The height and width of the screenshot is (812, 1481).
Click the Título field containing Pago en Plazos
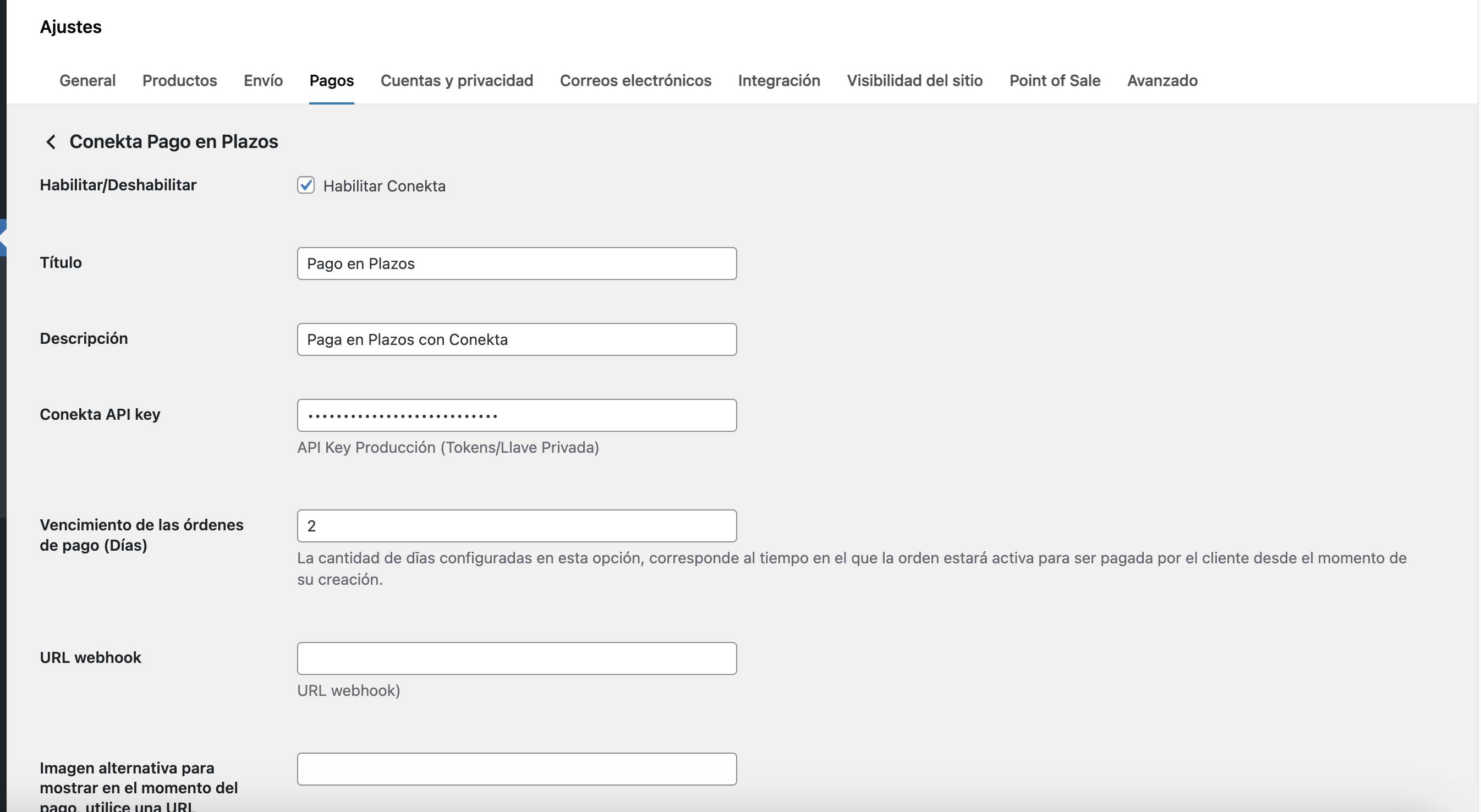[517, 264]
